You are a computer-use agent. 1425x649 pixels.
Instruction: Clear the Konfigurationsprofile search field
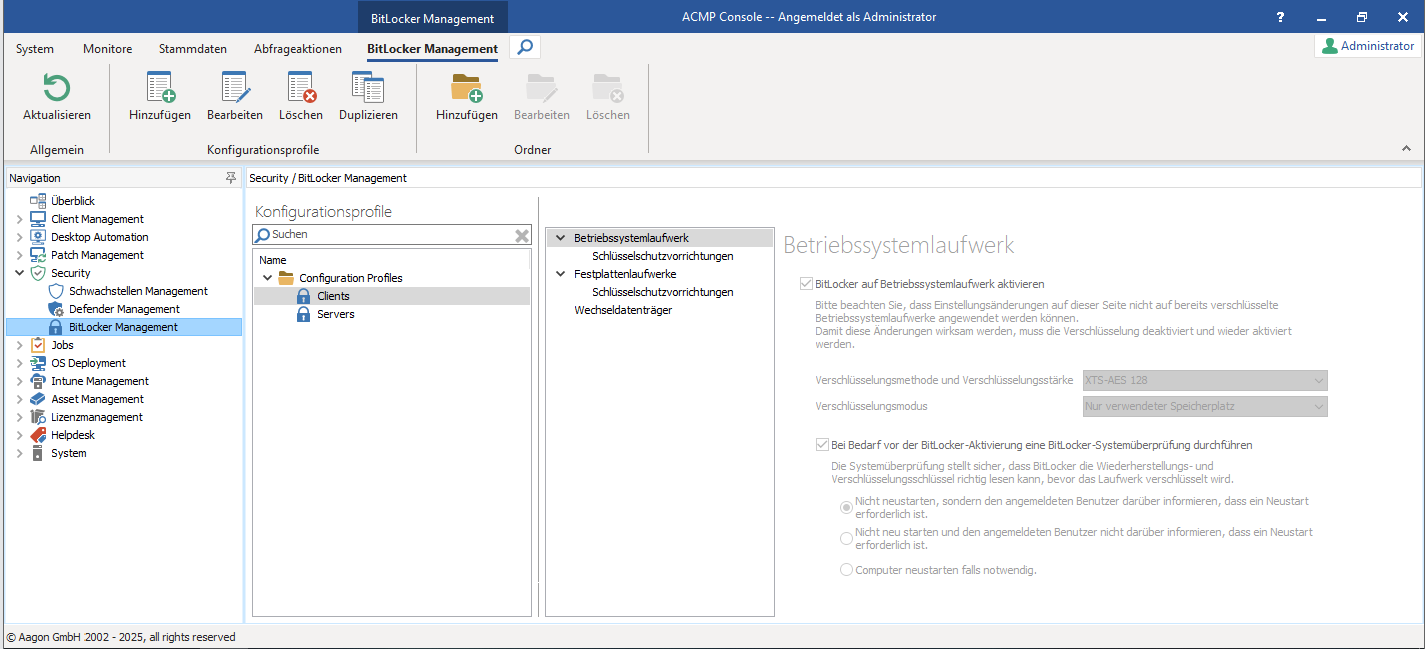(521, 234)
